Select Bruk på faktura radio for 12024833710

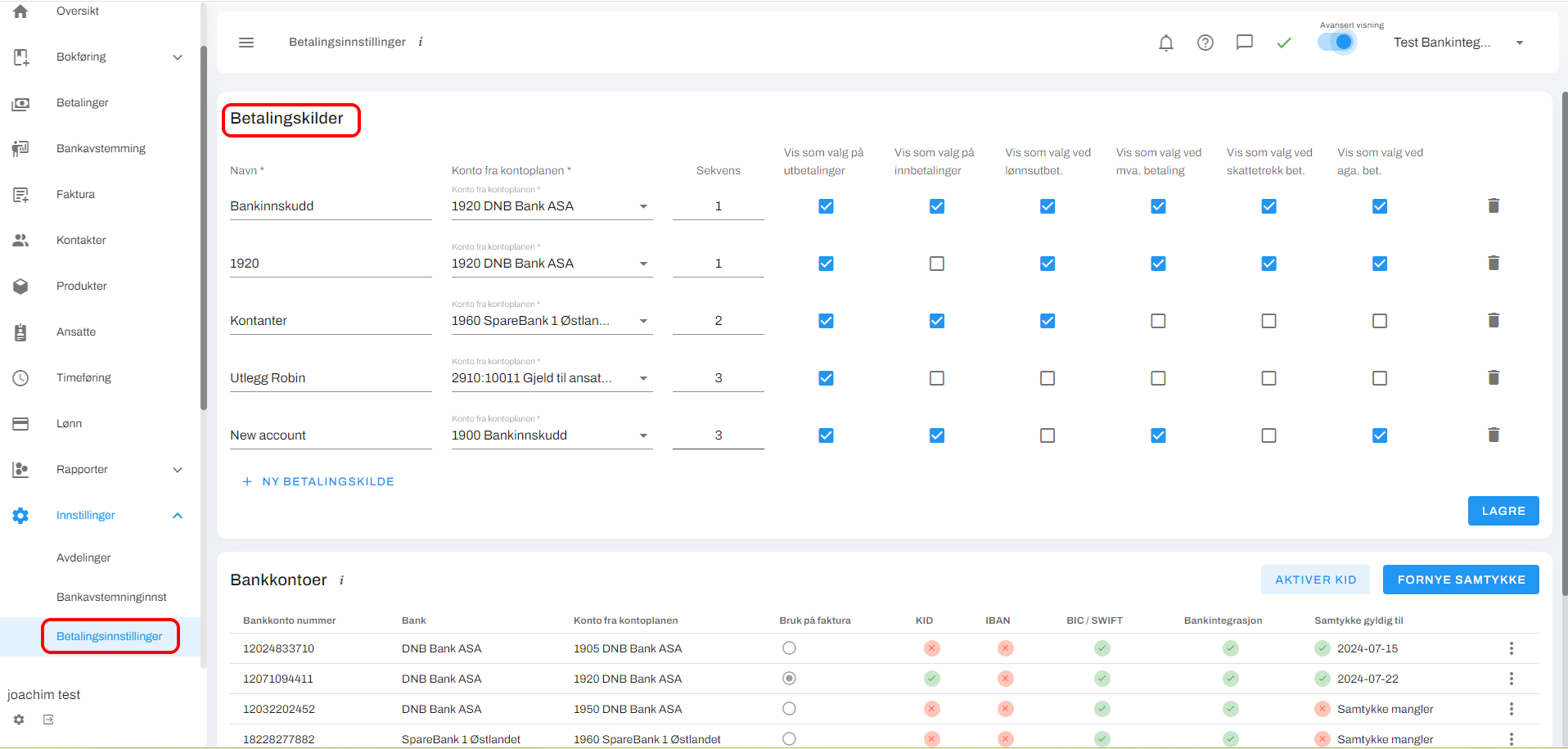pos(789,648)
